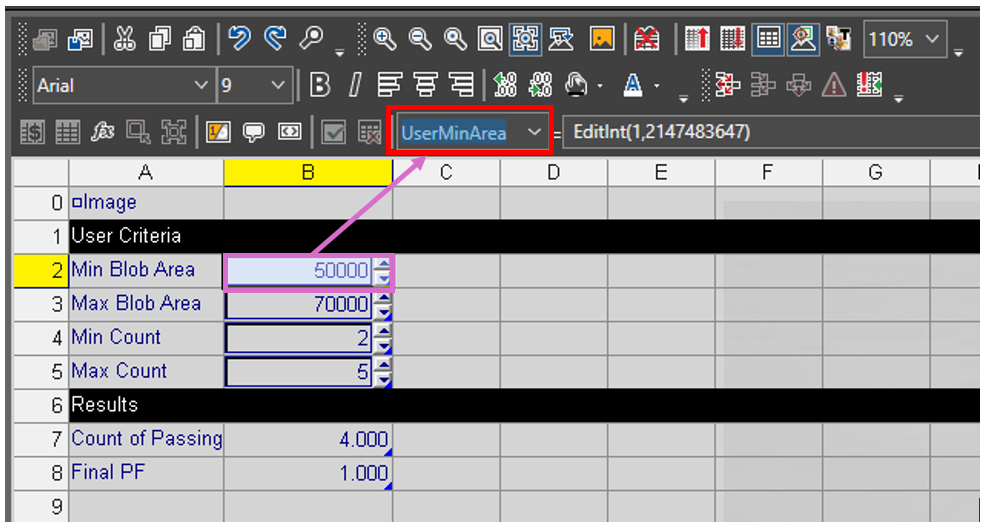
Task: Insert a comment via speech bubble icon
Action: tap(254, 132)
